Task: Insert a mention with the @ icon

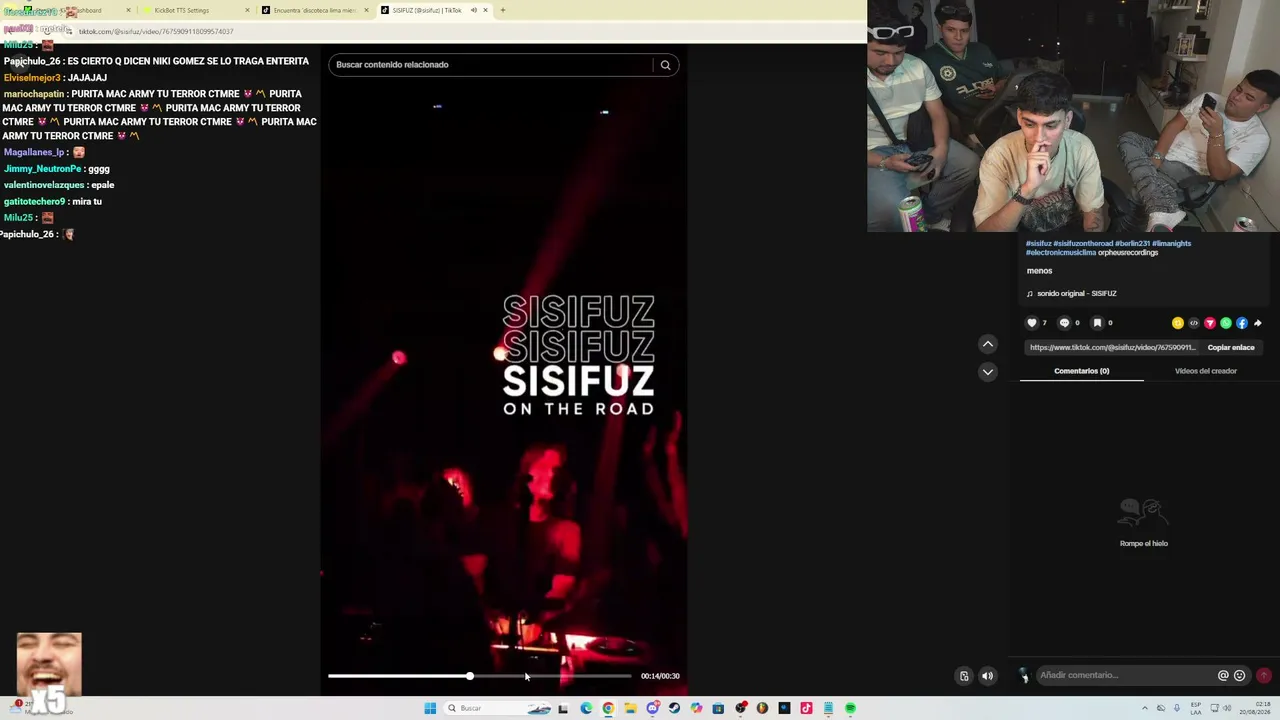Action: (1223, 675)
